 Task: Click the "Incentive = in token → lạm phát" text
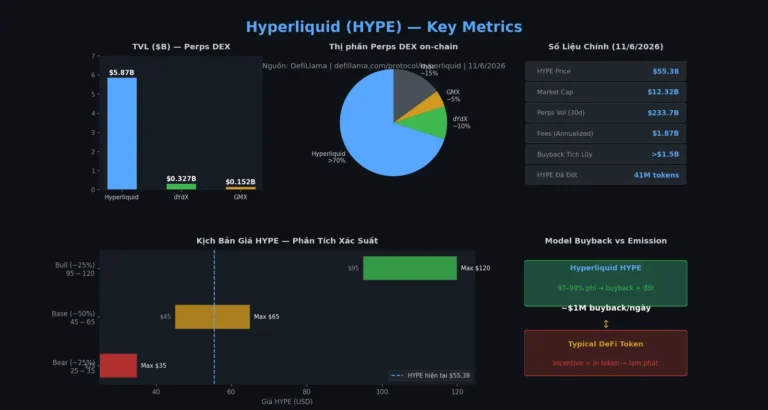click(x=606, y=363)
